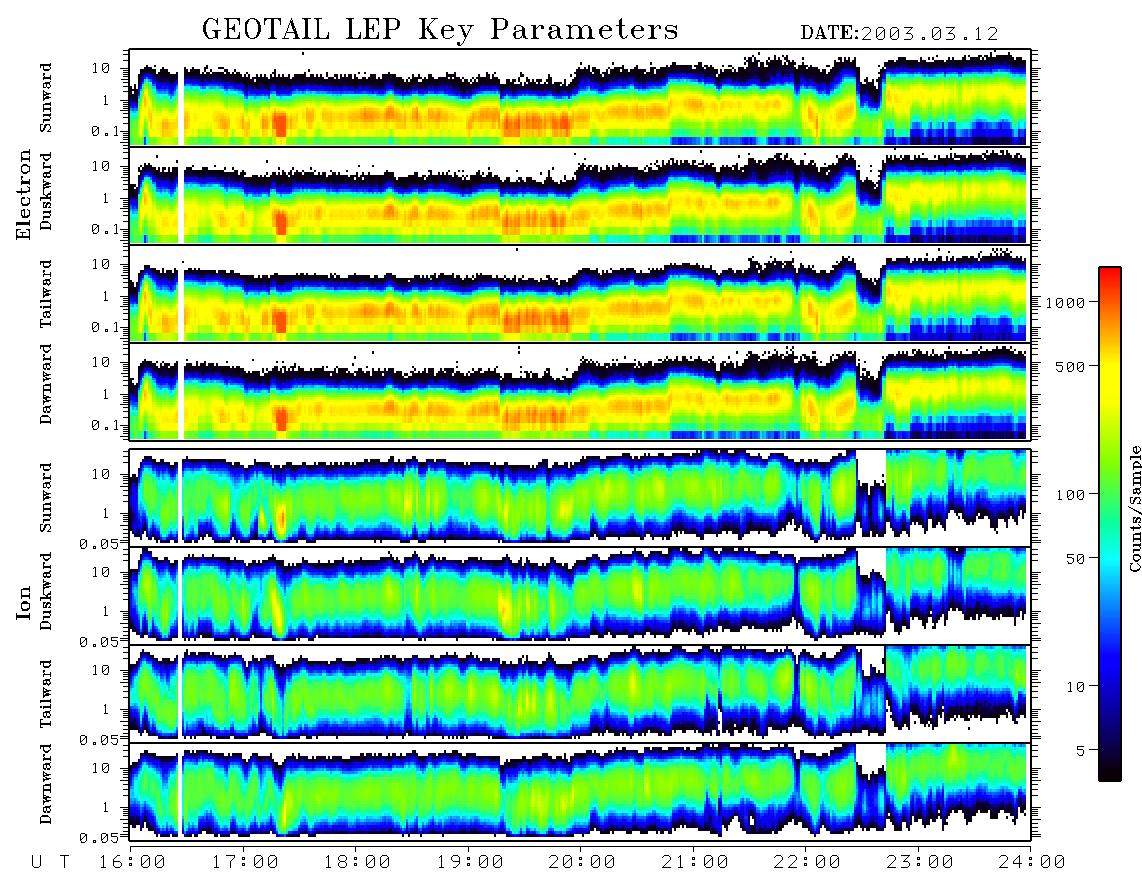Select the 17:00 time tick label

coord(245,863)
